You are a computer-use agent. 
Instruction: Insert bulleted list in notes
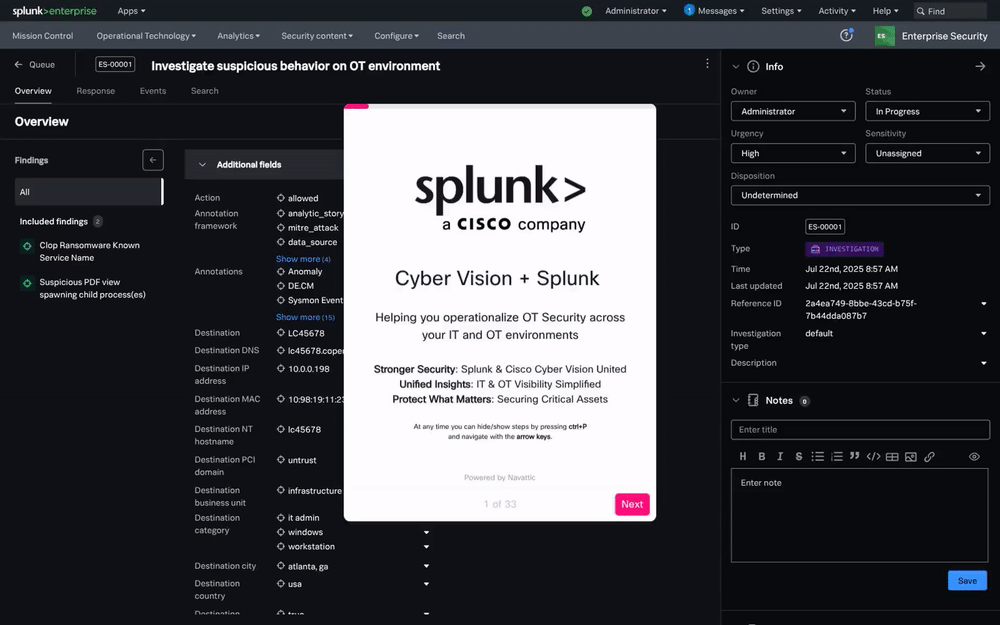818,457
